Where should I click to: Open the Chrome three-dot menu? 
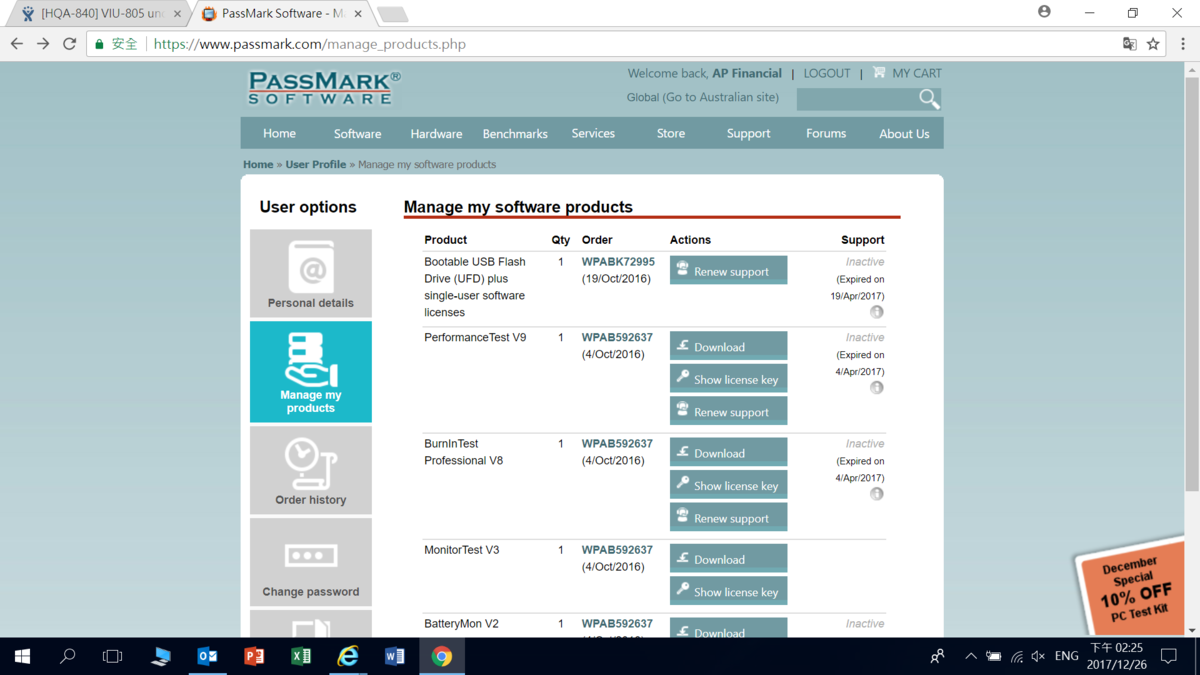click(x=1183, y=44)
